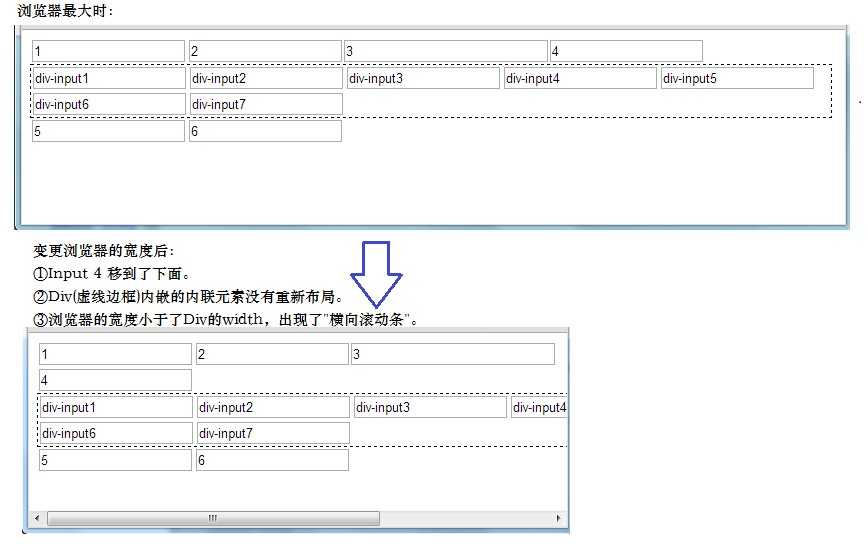Focus div-input7 in the scrollbar browser
868x544 pixels.
tap(273, 433)
